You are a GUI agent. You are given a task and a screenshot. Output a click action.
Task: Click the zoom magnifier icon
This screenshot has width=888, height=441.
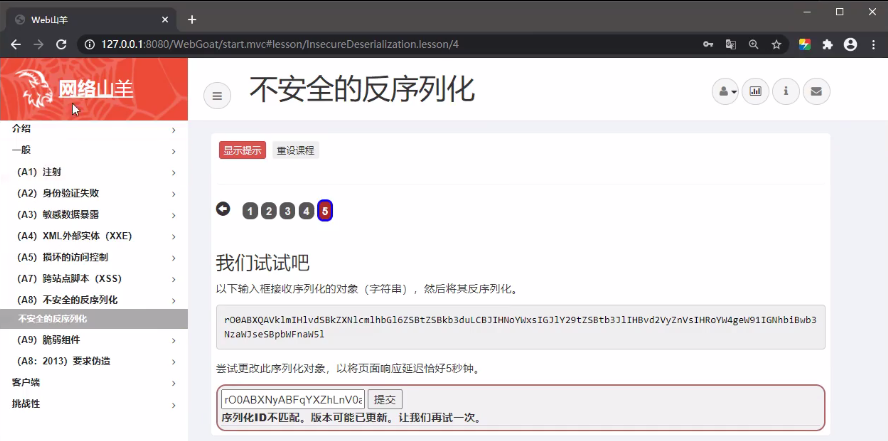753,45
